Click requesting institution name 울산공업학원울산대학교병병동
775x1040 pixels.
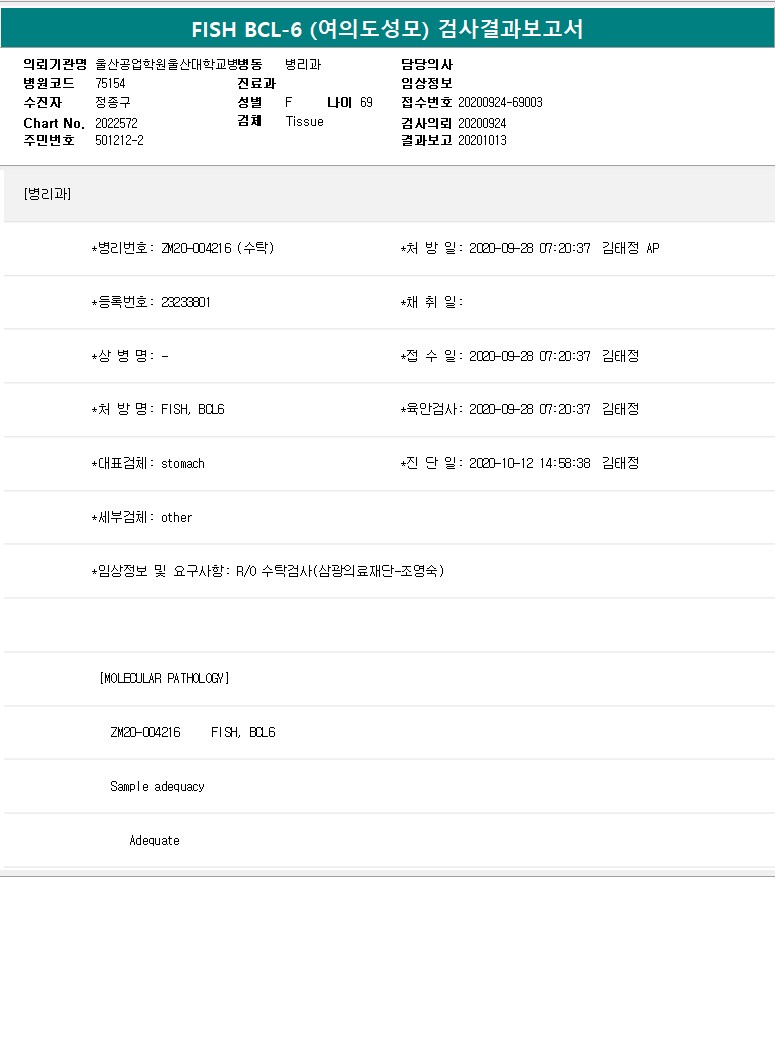tap(179, 65)
